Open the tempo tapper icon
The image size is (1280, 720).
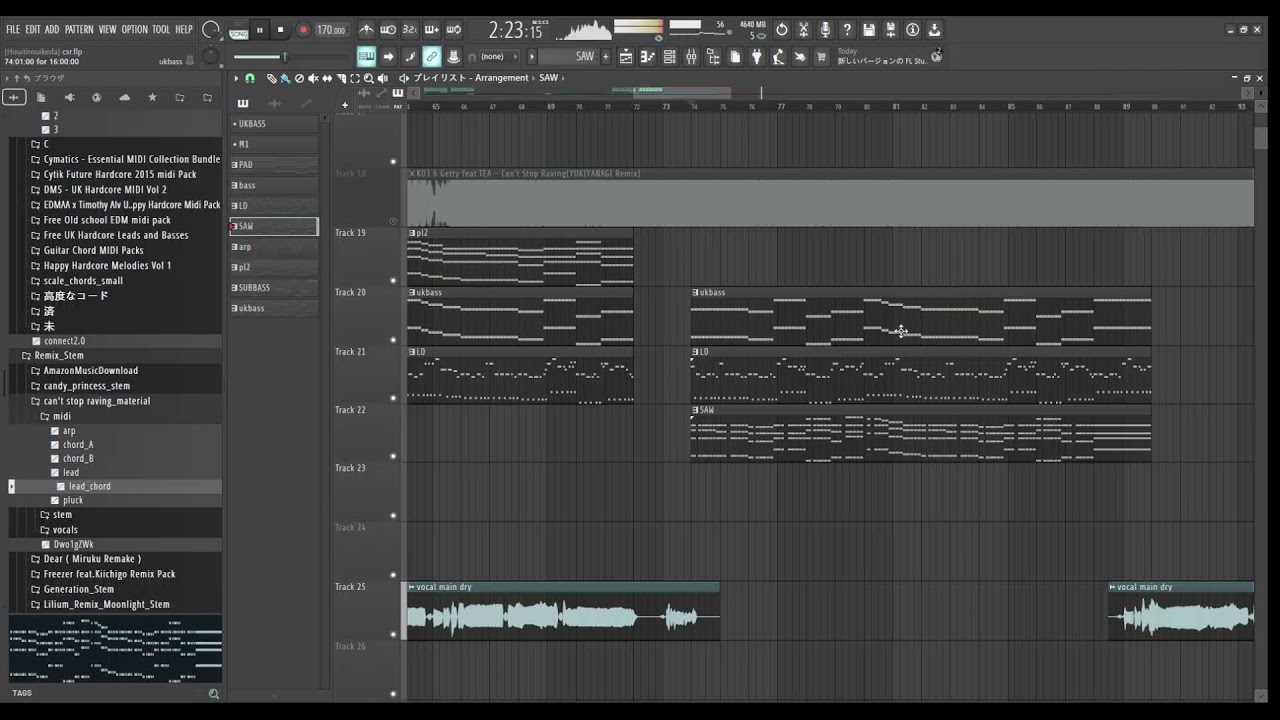pyautogui.click(x=778, y=57)
